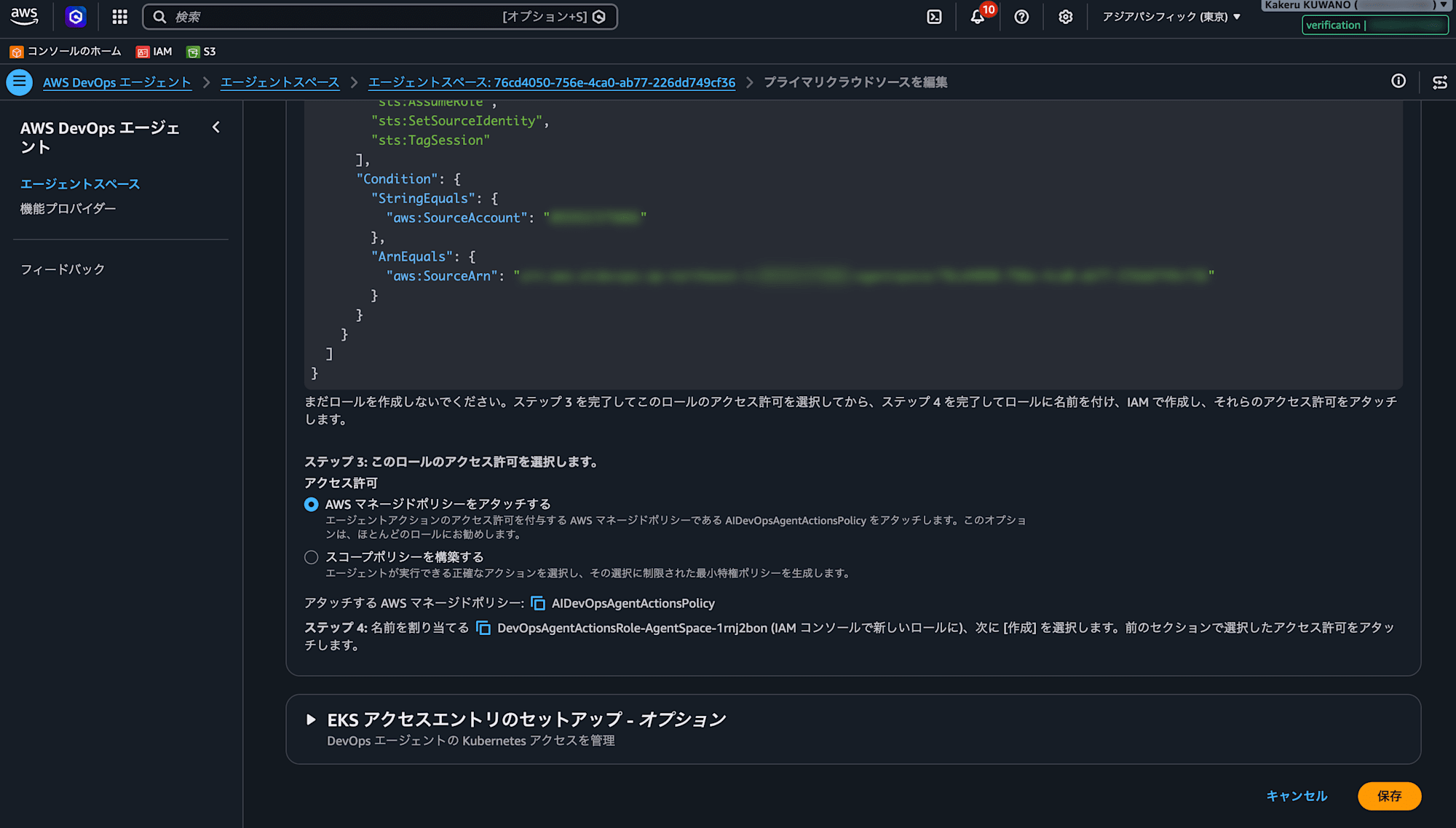Open the Asia Pacific (Tokyo) region dropdown

1171,17
